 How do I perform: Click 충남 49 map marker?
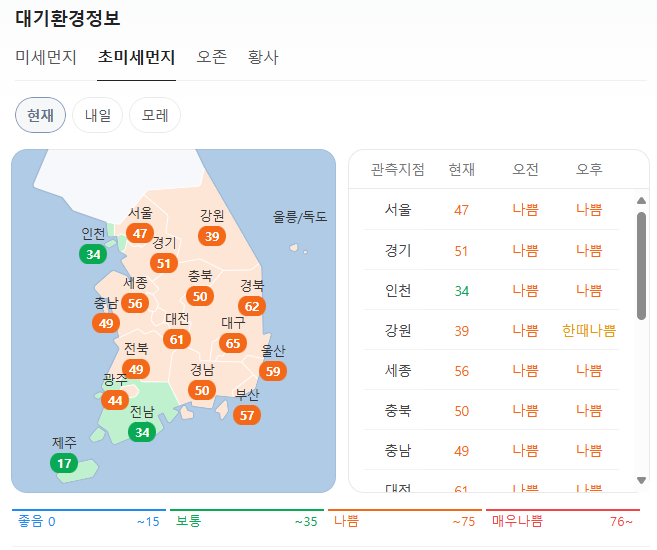coord(106,323)
